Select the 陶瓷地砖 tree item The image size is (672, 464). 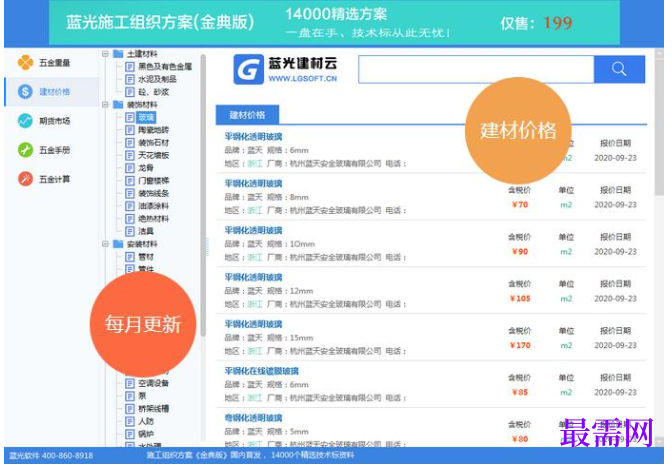pos(153,130)
